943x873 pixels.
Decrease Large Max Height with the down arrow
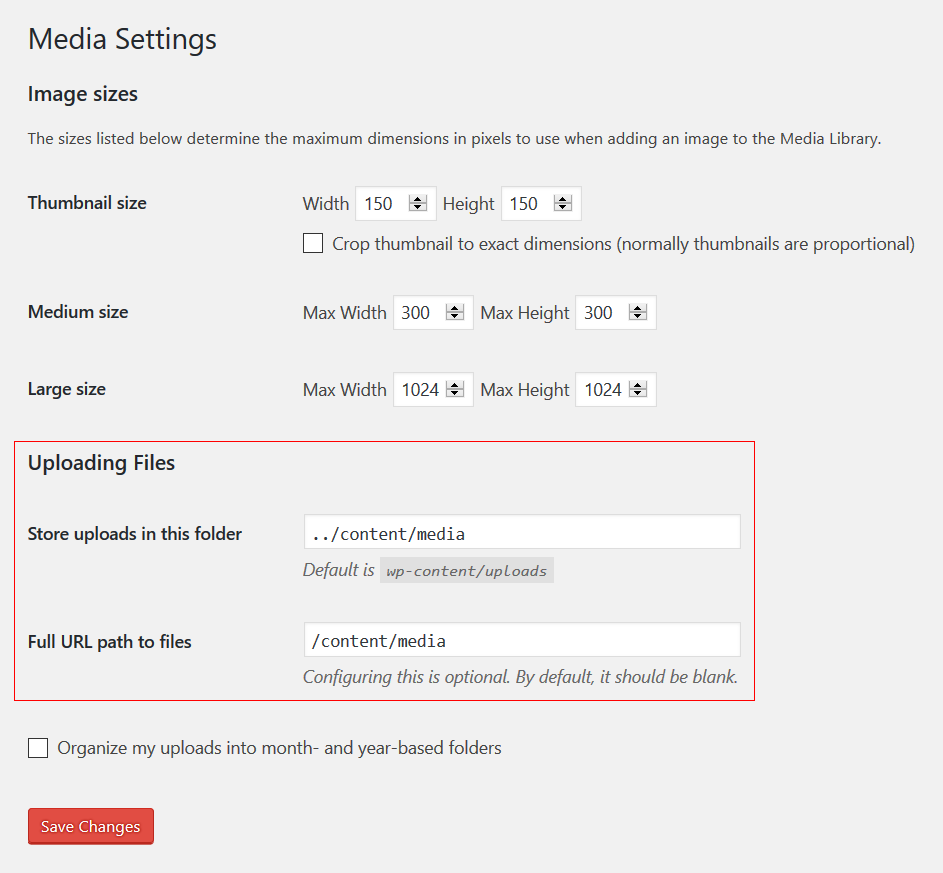pyautogui.click(x=638, y=395)
